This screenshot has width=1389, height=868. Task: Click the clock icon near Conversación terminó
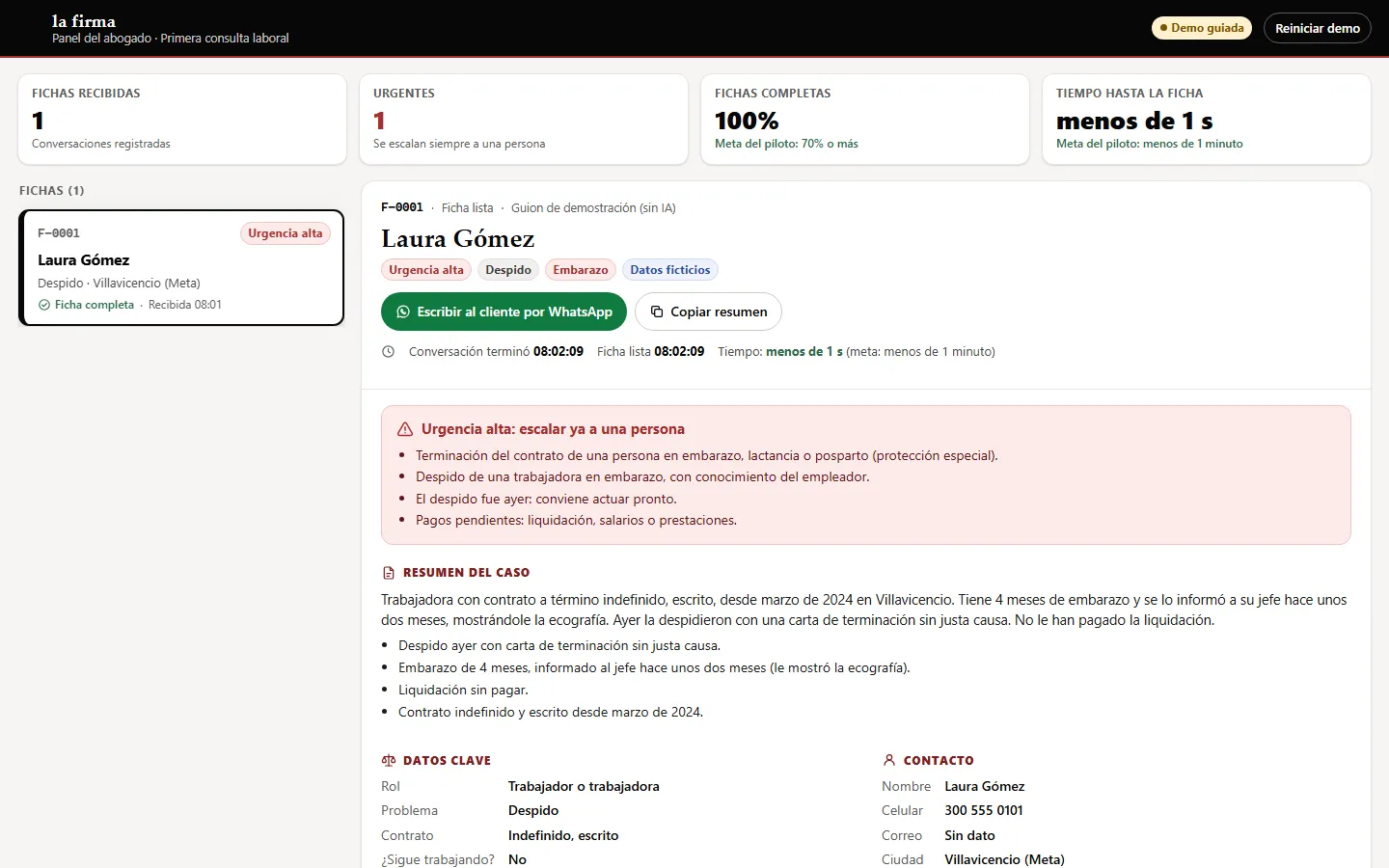tap(388, 352)
